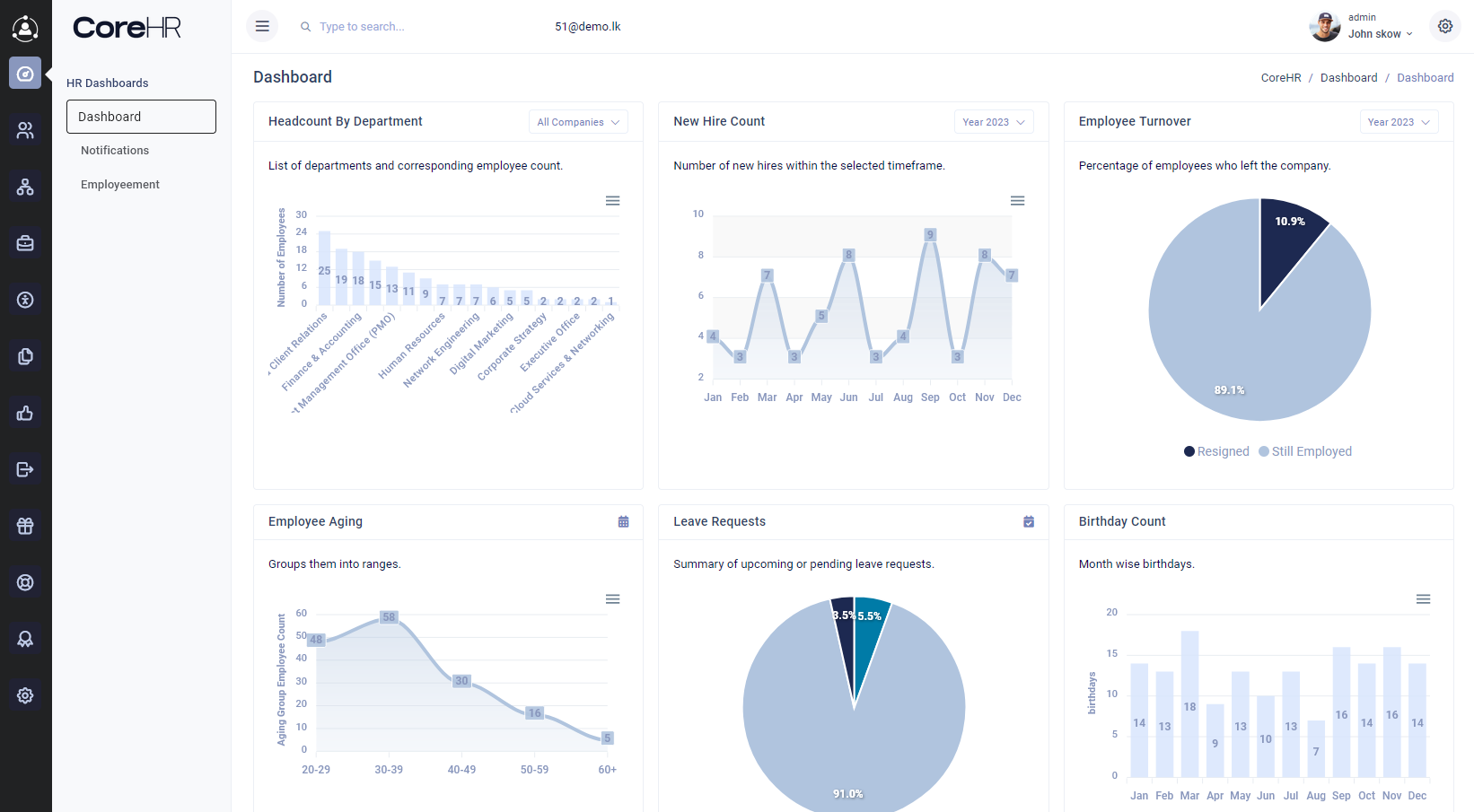Go to CoreHR breadcrumb link

(x=1281, y=78)
